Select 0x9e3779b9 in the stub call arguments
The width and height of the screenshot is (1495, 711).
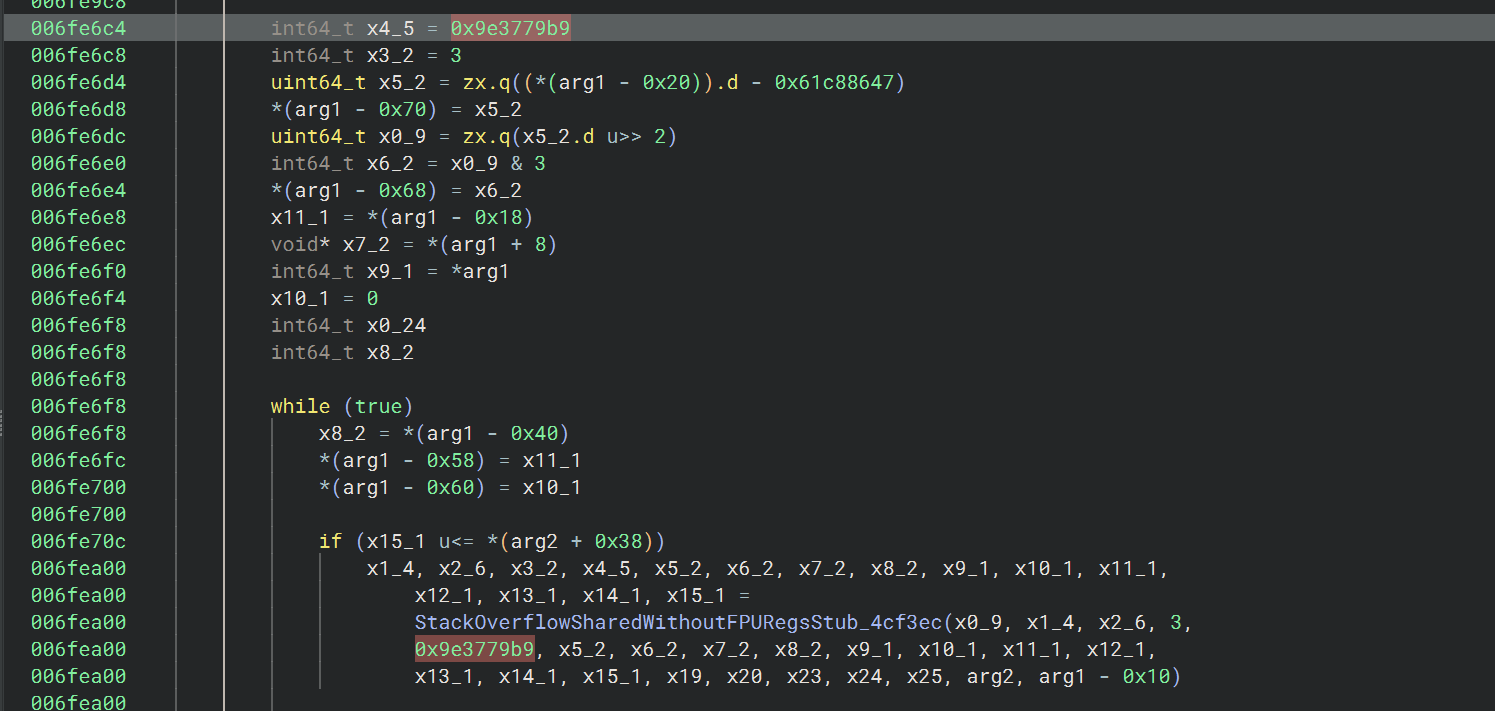point(474,650)
